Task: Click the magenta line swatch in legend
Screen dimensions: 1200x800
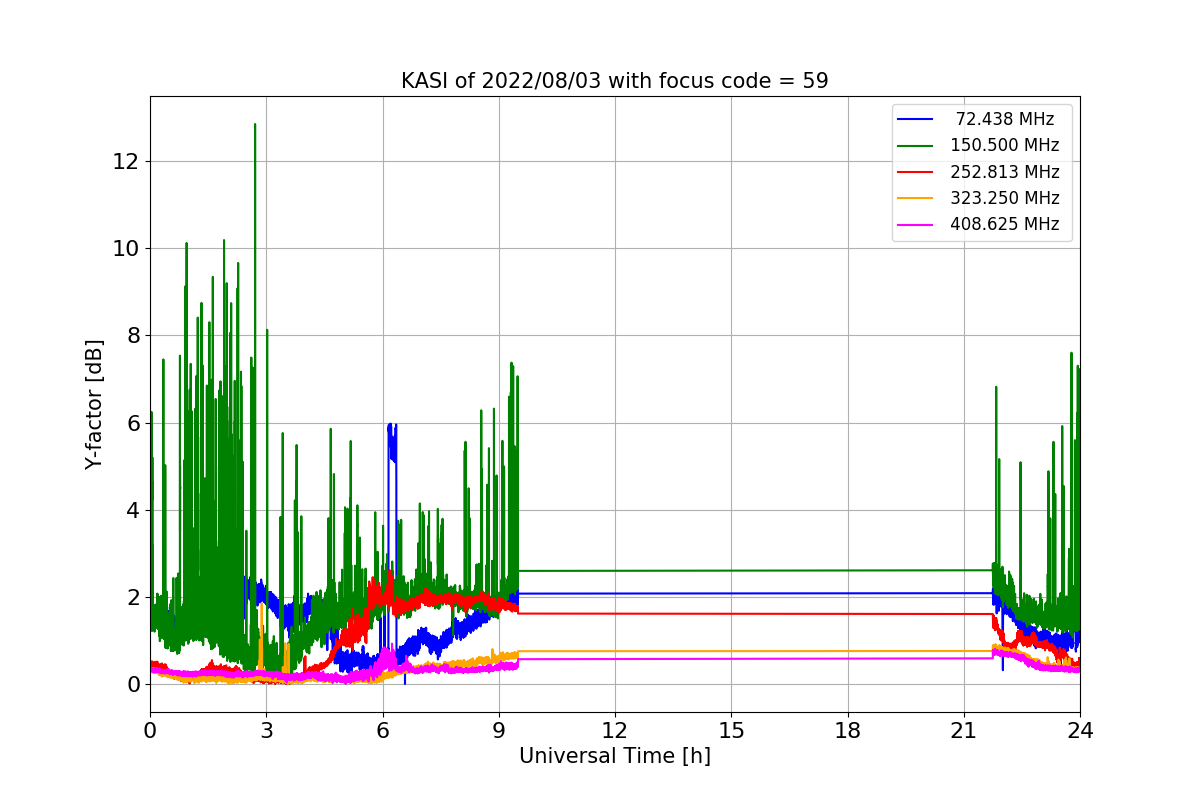Action: pyautogui.click(x=915, y=224)
